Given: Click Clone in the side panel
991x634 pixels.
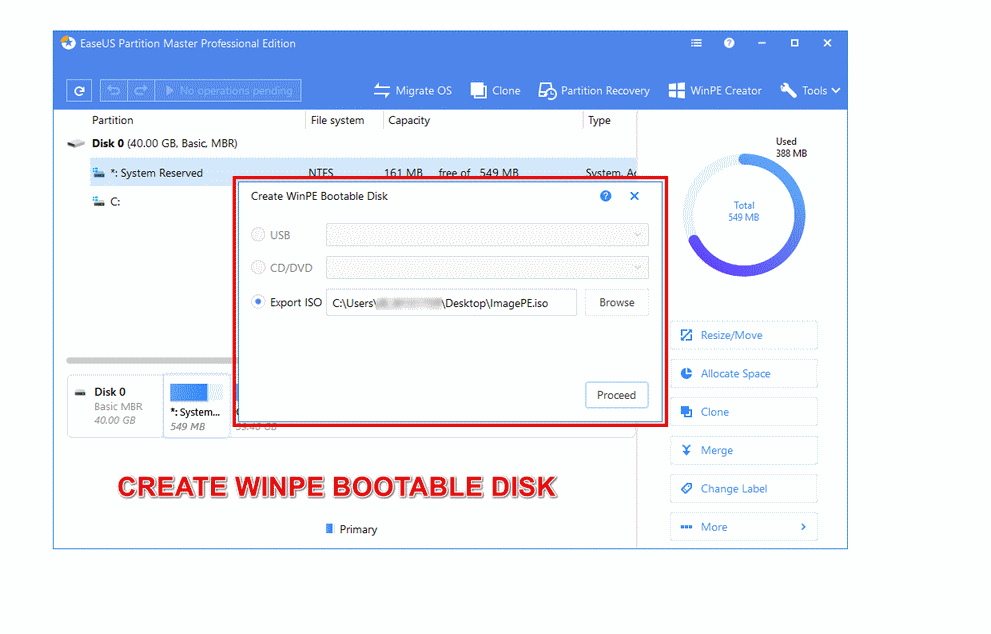Looking at the screenshot, I should pos(744,412).
